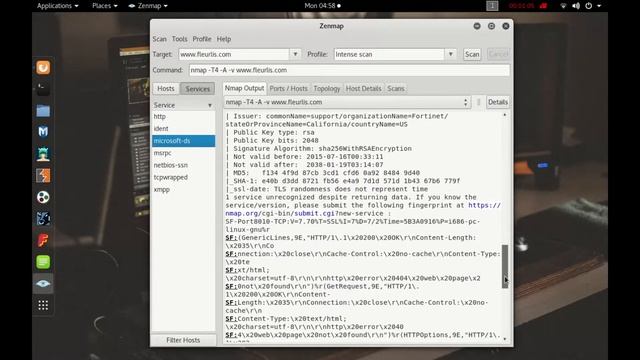Click the output scroll down arrow
This screenshot has width=640, height=360.
tap(505, 338)
